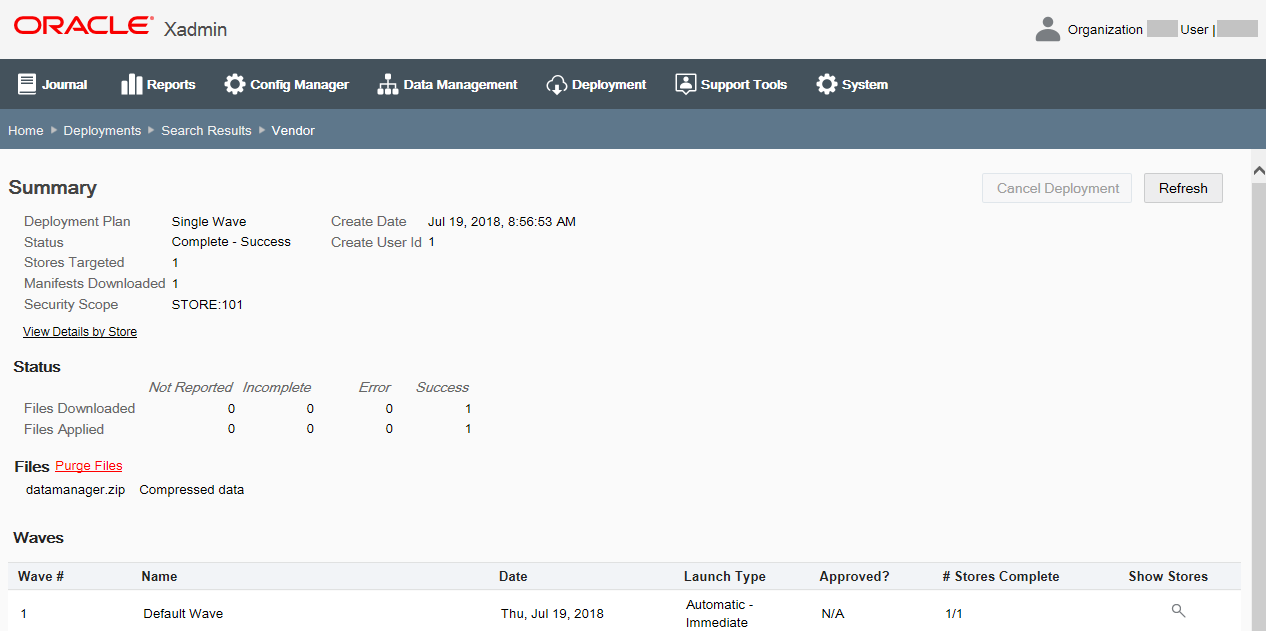Click the user profile avatar icon
Viewport: 1266px width, 631px height.
[x=1047, y=29]
